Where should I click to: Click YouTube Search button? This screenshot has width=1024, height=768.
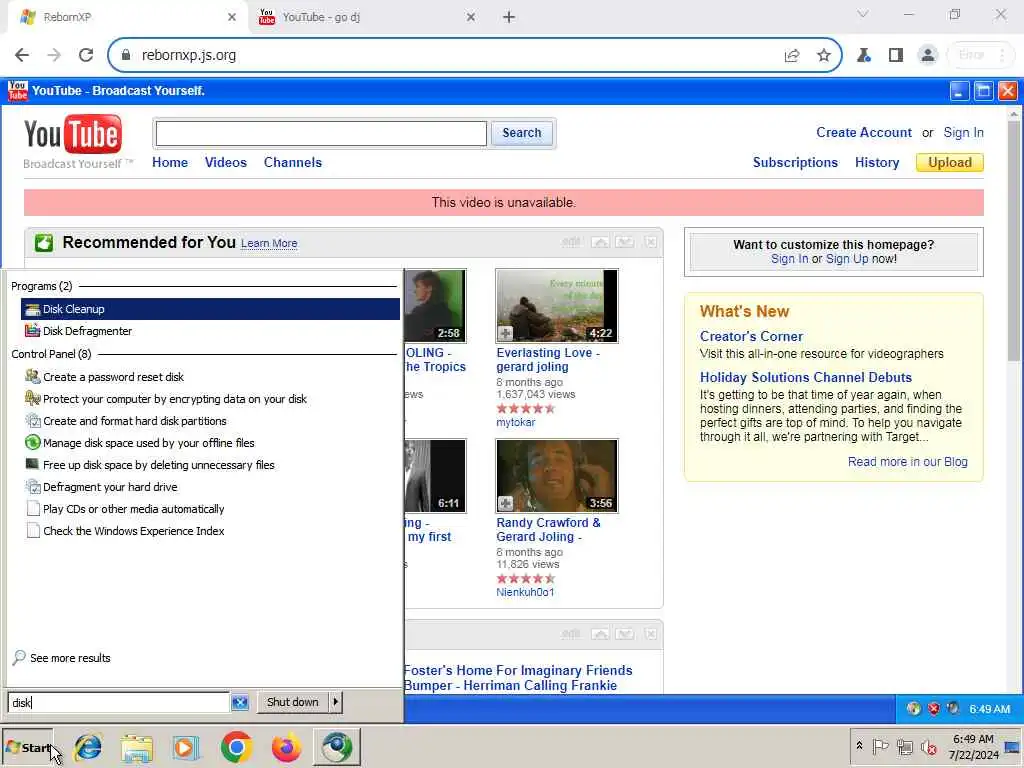tap(522, 133)
